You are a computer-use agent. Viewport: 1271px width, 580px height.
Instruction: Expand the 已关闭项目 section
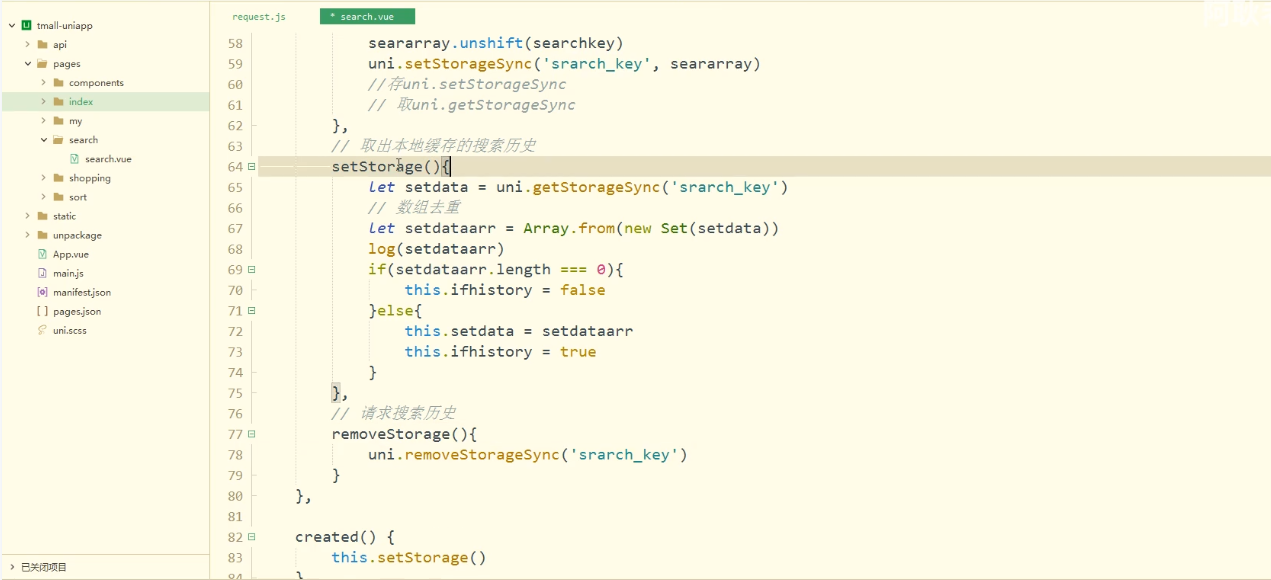tap(11, 567)
